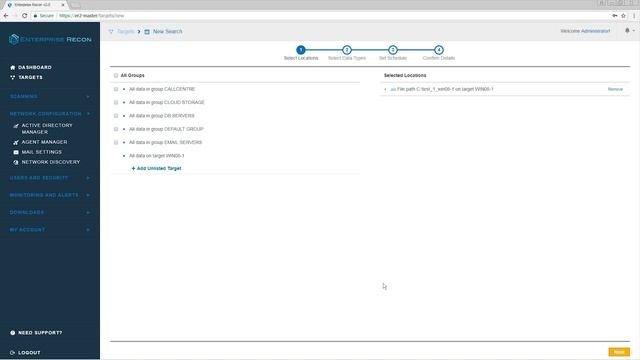Open the notifications bell icon

pos(627,31)
